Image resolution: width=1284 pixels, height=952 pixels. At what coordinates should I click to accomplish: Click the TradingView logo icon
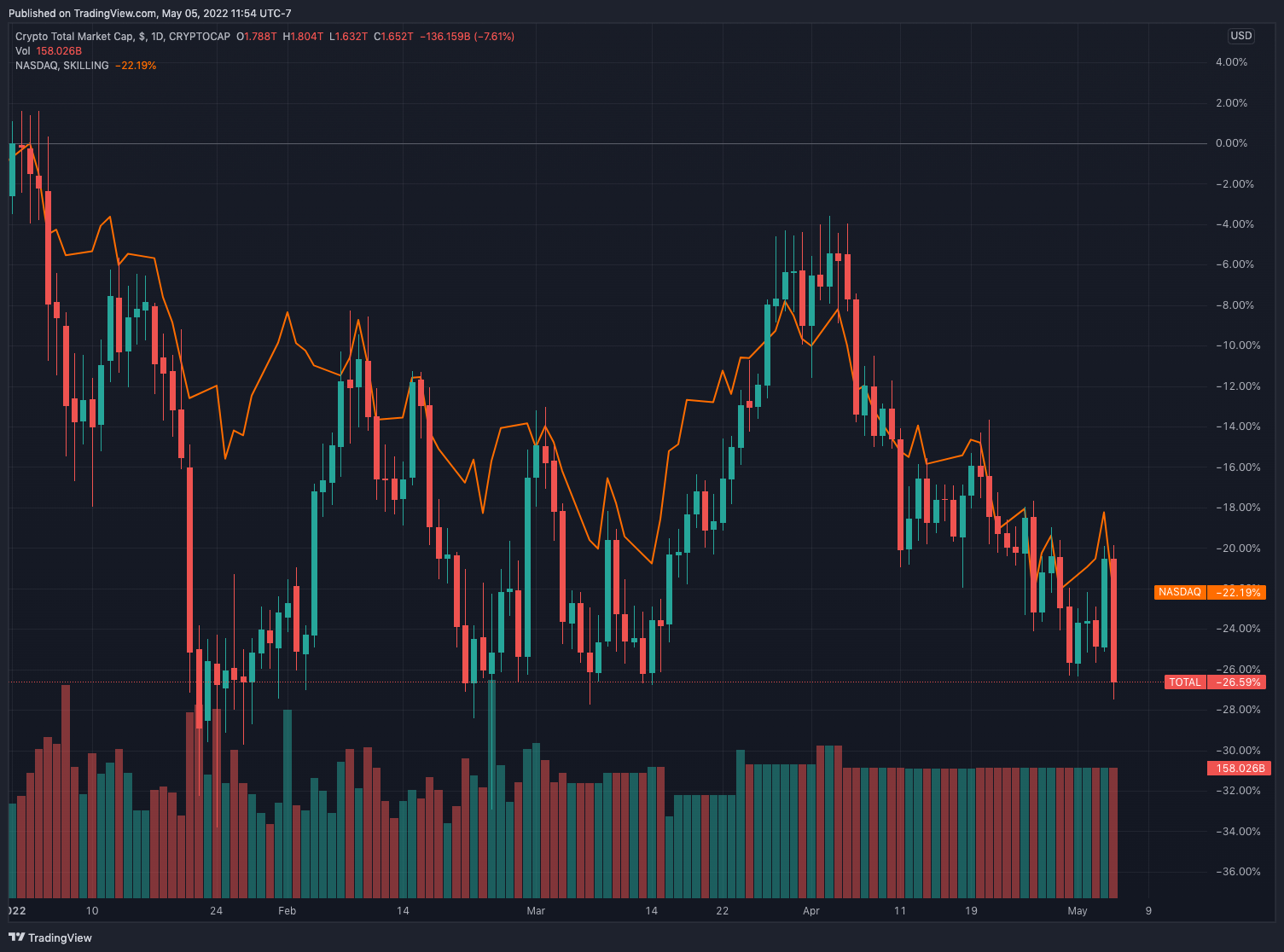tap(16, 937)
